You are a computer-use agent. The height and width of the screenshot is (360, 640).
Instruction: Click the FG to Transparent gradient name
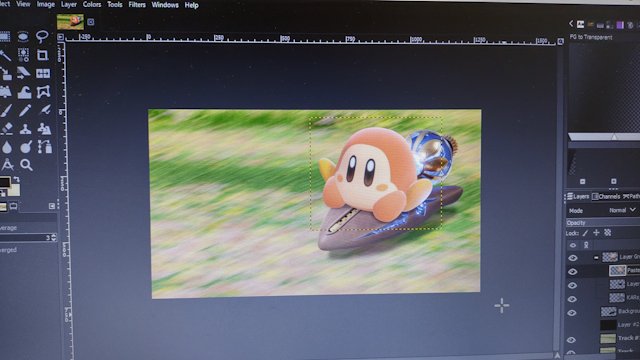coord(591,37)
